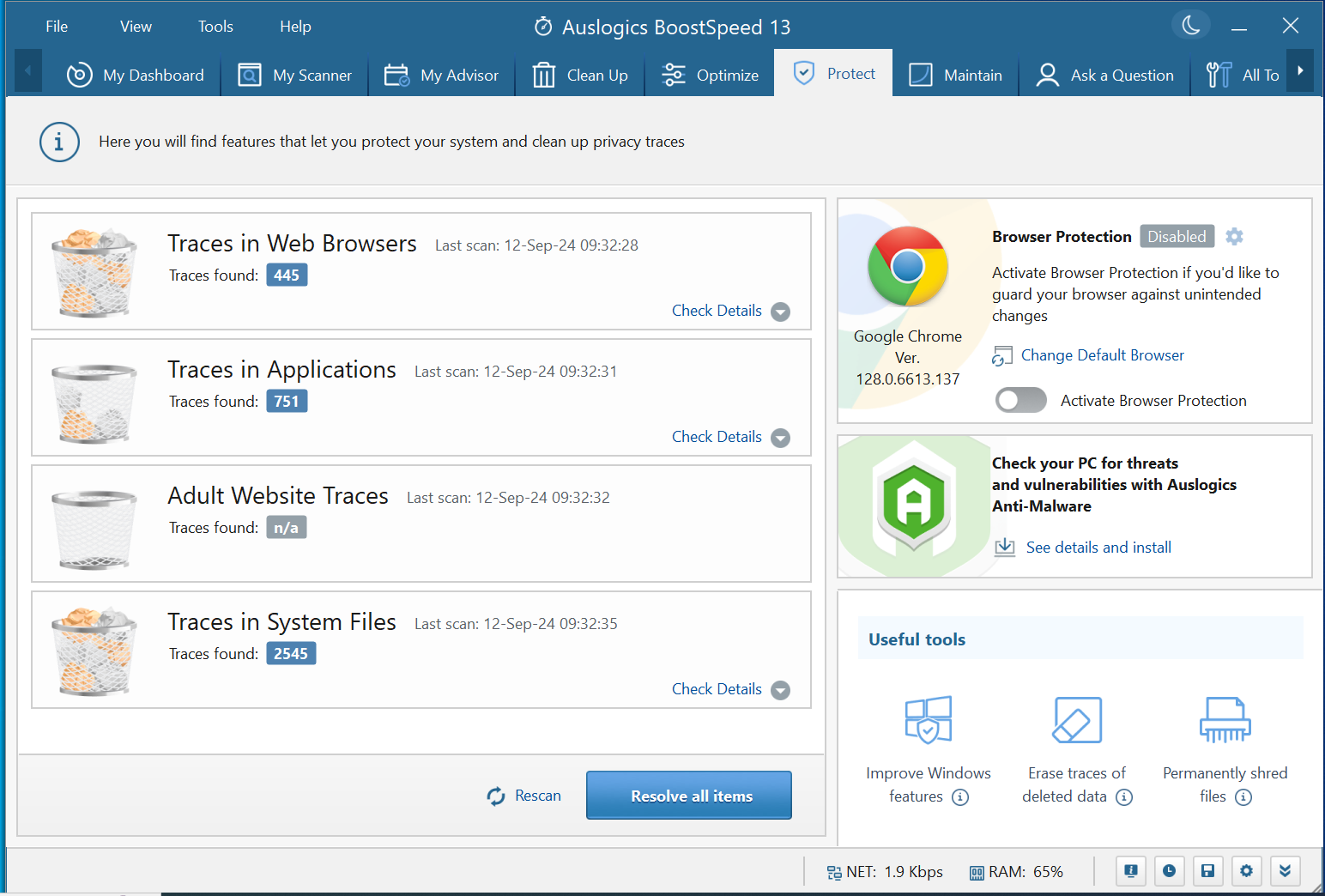Open Permanently shred files tool

1225,749
